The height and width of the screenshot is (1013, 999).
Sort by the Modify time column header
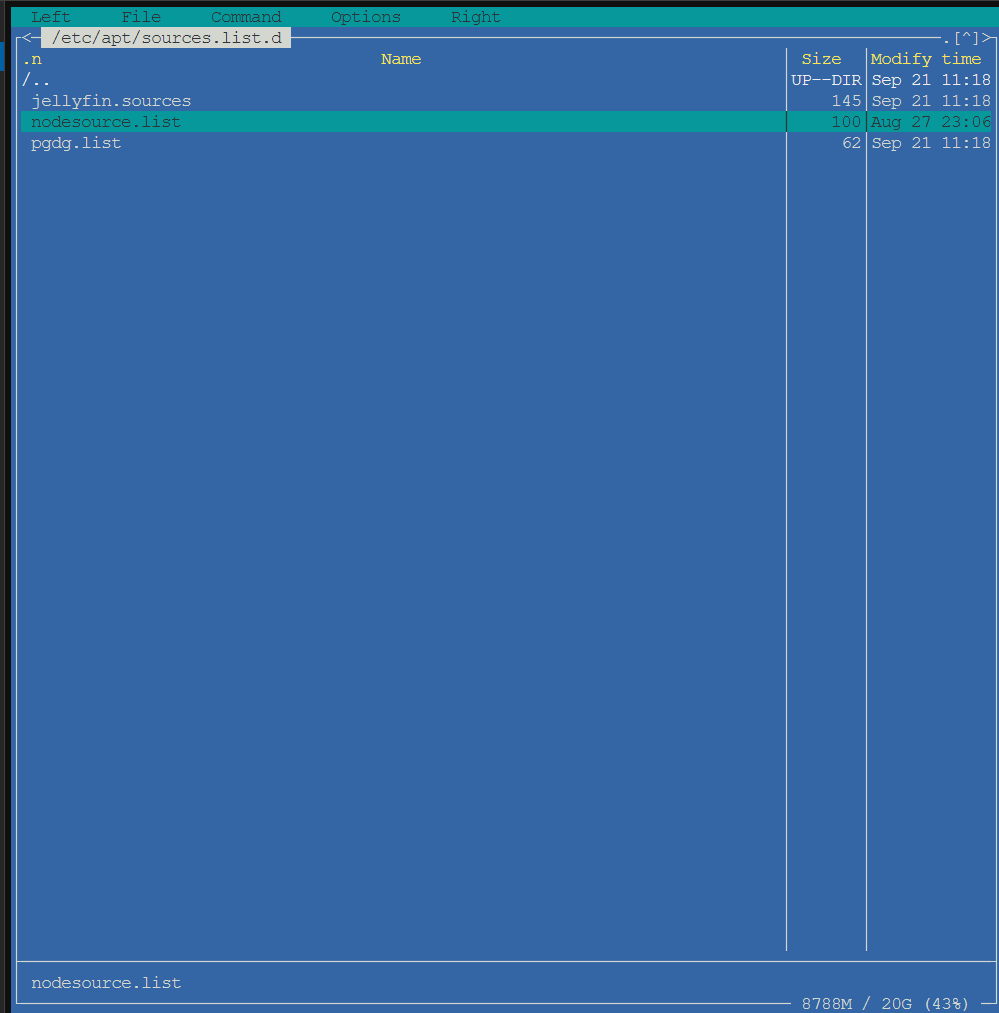(x=926, y=59)
